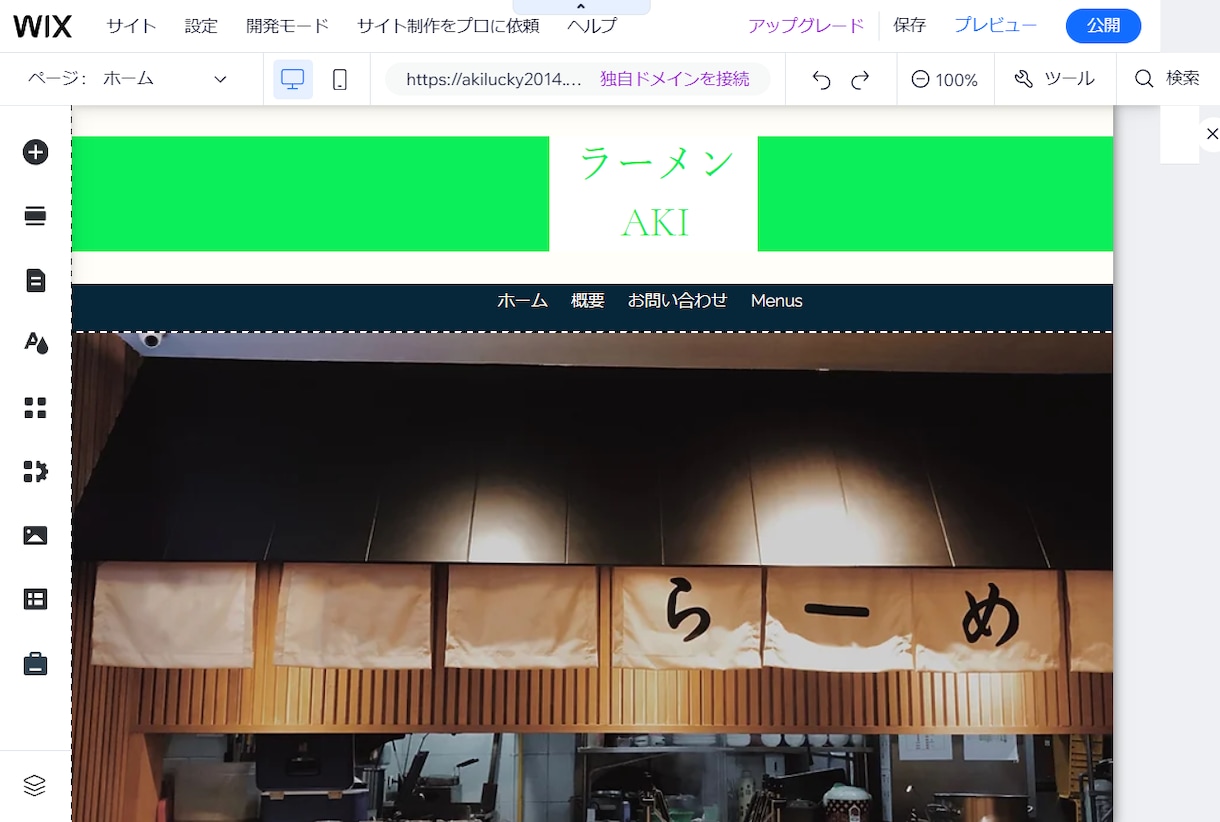Open the business briefcase icon
This screenshot has width=1220, height=822.
[x=36, y=664]
